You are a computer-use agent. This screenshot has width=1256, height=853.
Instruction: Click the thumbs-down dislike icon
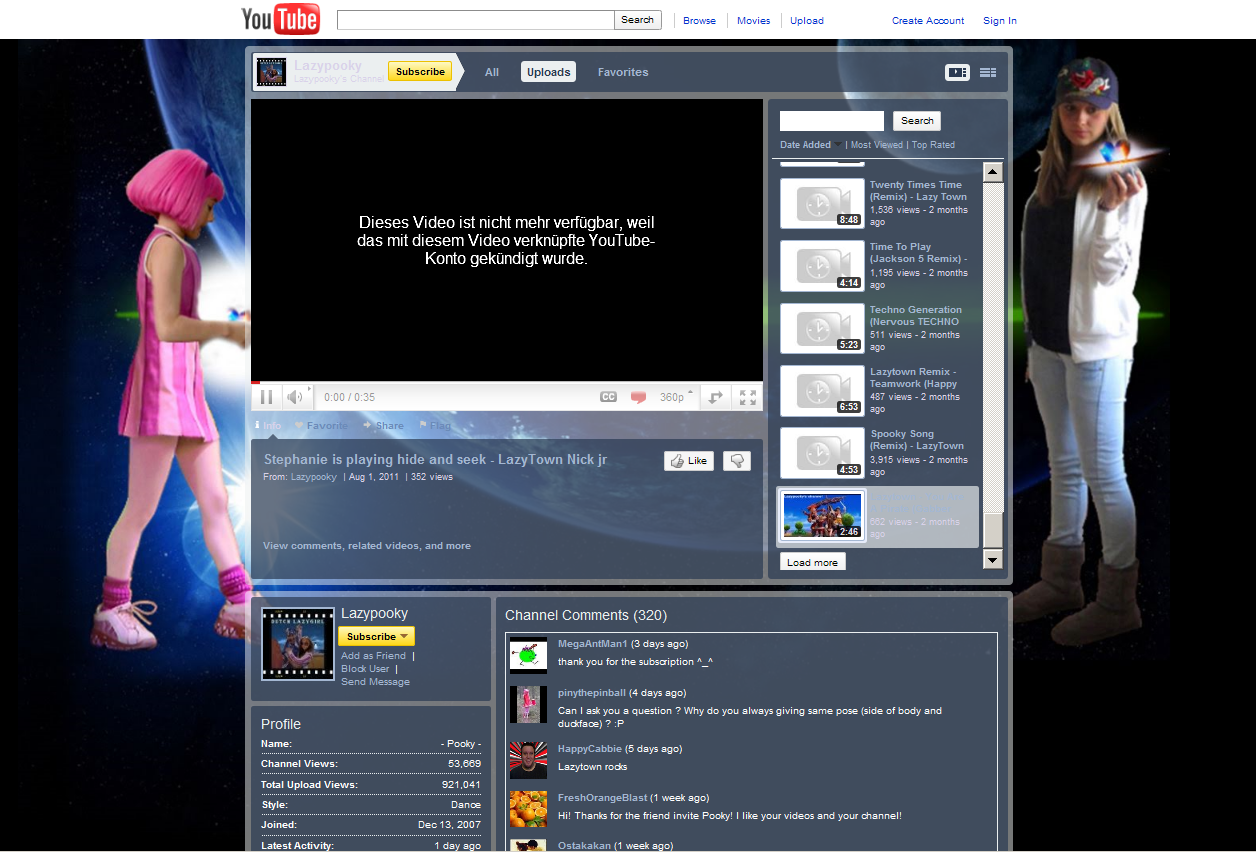[x=737, y=461]
